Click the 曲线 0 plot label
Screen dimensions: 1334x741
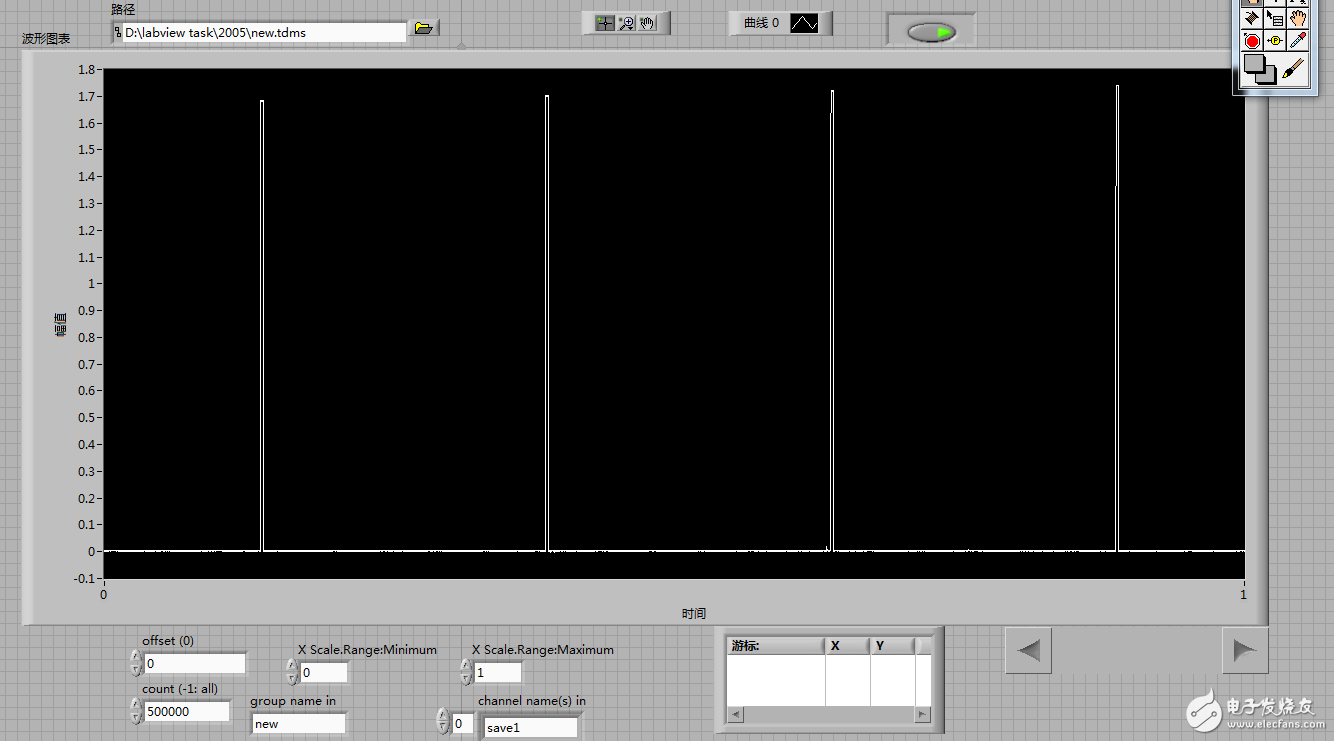pyautogui.click(x=762, y=23)
